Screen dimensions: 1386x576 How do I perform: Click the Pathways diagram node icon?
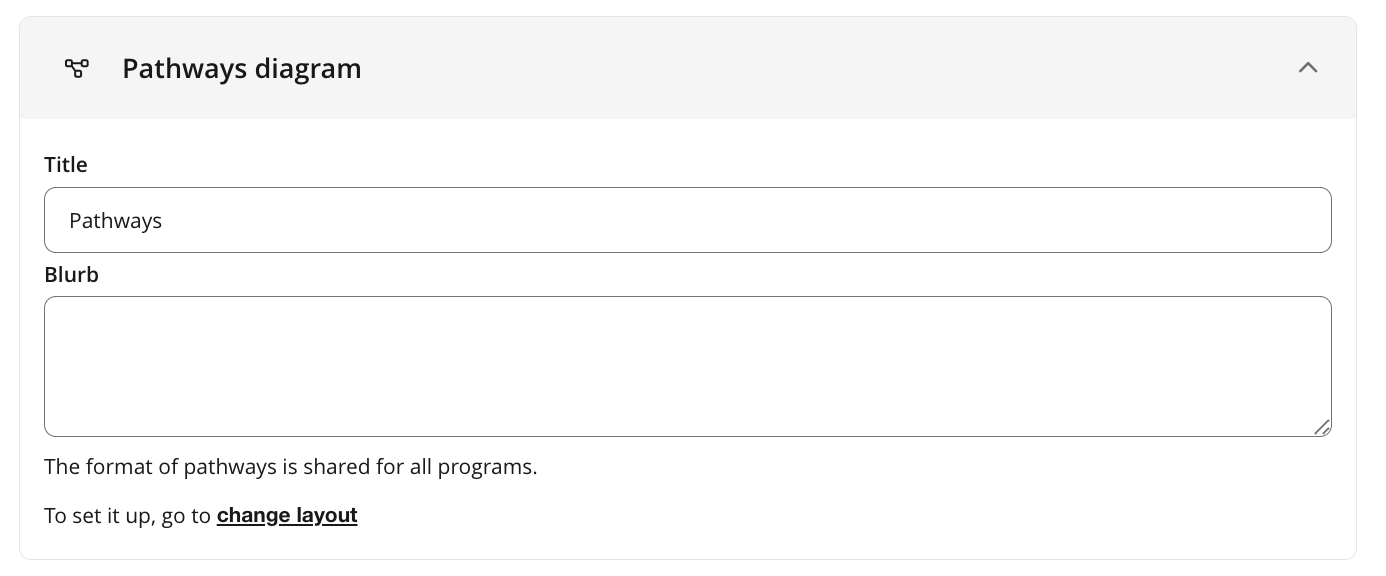pyautogui.click(x=77, y=68)
